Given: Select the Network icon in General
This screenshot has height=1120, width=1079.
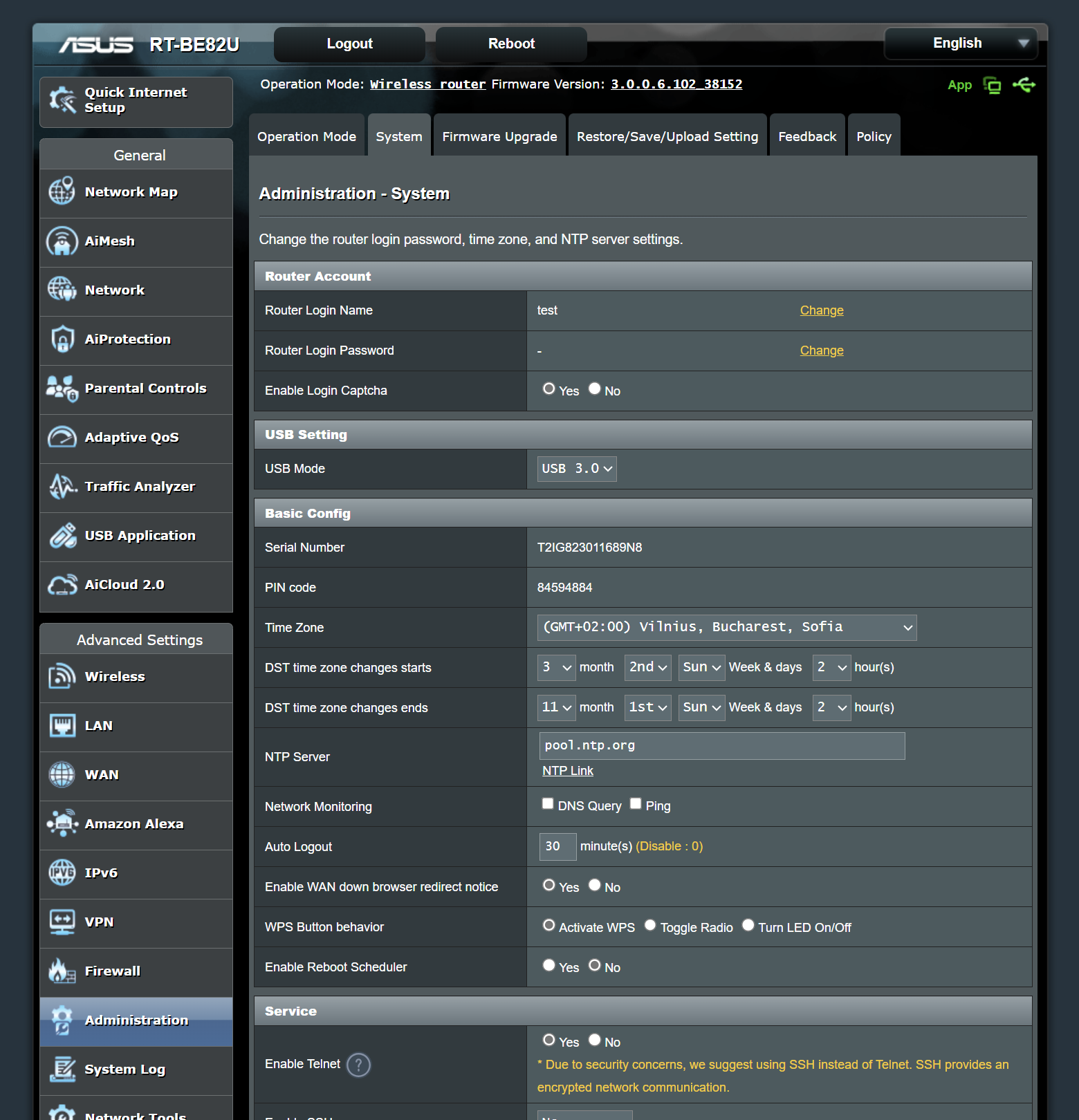Looking at the screenshot, I should tap(62, 290).
